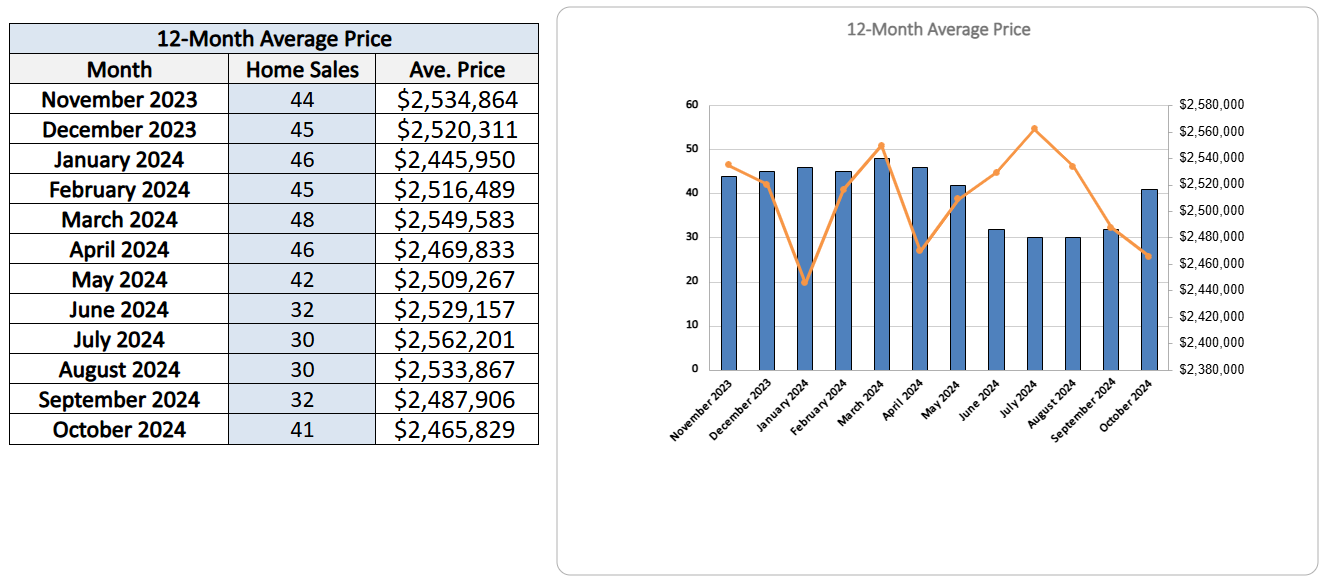Click the July 2024 bar in chart
This screenshot has height=580, width=1326.
tap(1034, 303)
